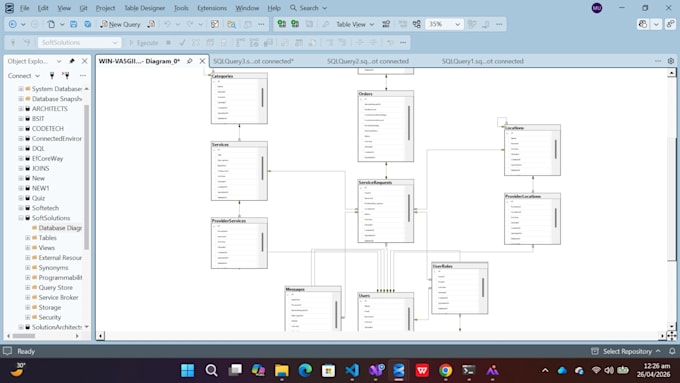Screen dimensions: 680x383
Task: Expand the Programmability folder
Action: (x=27, y=278)
